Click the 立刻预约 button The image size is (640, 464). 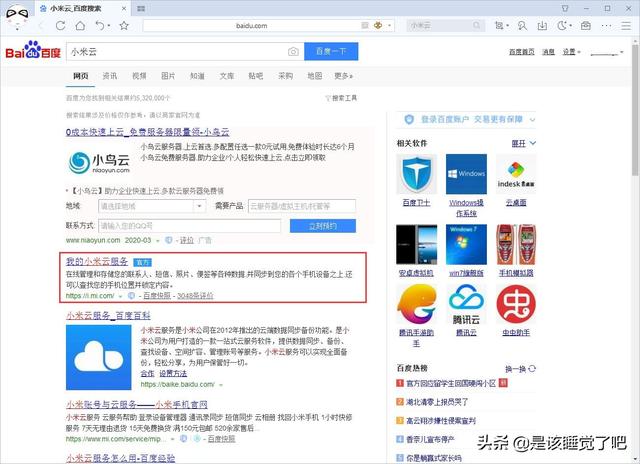click(323, 226)
